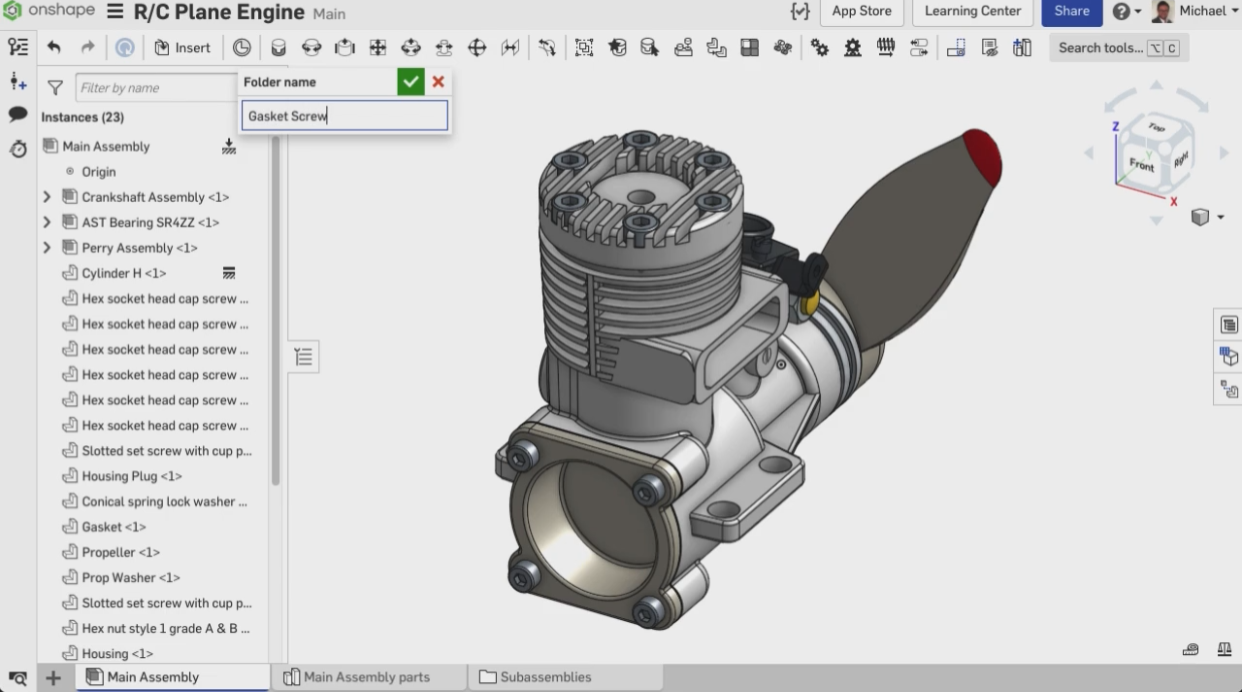
Task: Open the Create drawing of assembly tool
Action: [x=956, y=47]
